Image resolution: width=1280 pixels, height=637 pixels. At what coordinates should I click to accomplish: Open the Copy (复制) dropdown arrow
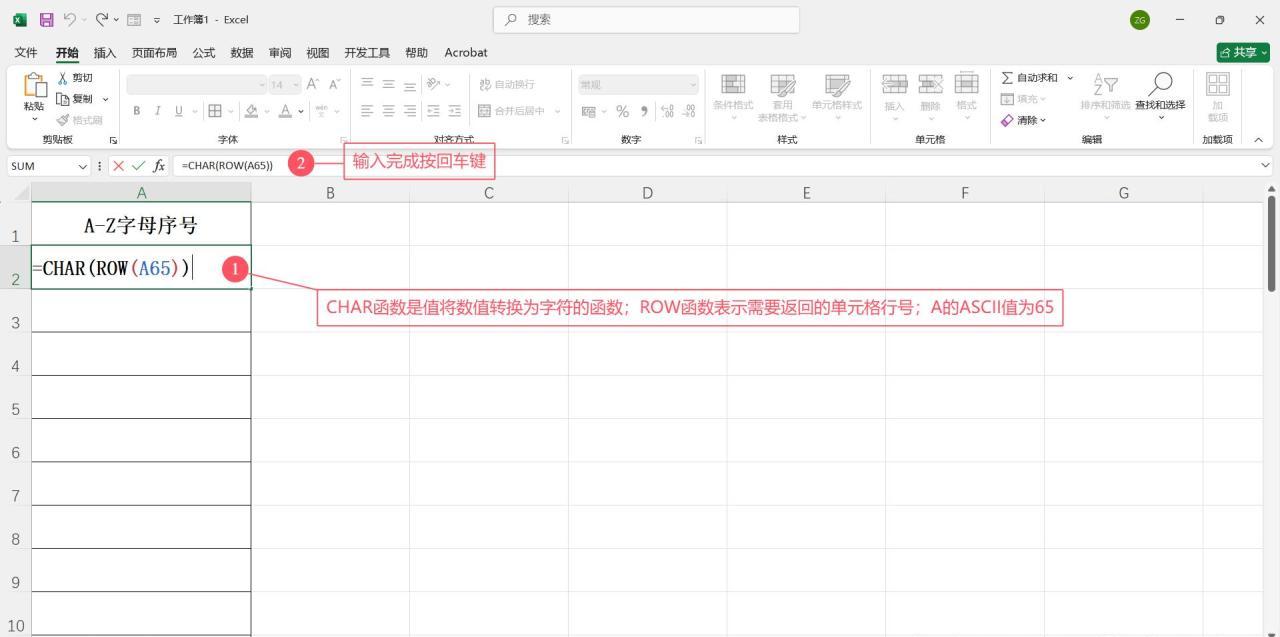pyautogui.click(x=106, y=99)
